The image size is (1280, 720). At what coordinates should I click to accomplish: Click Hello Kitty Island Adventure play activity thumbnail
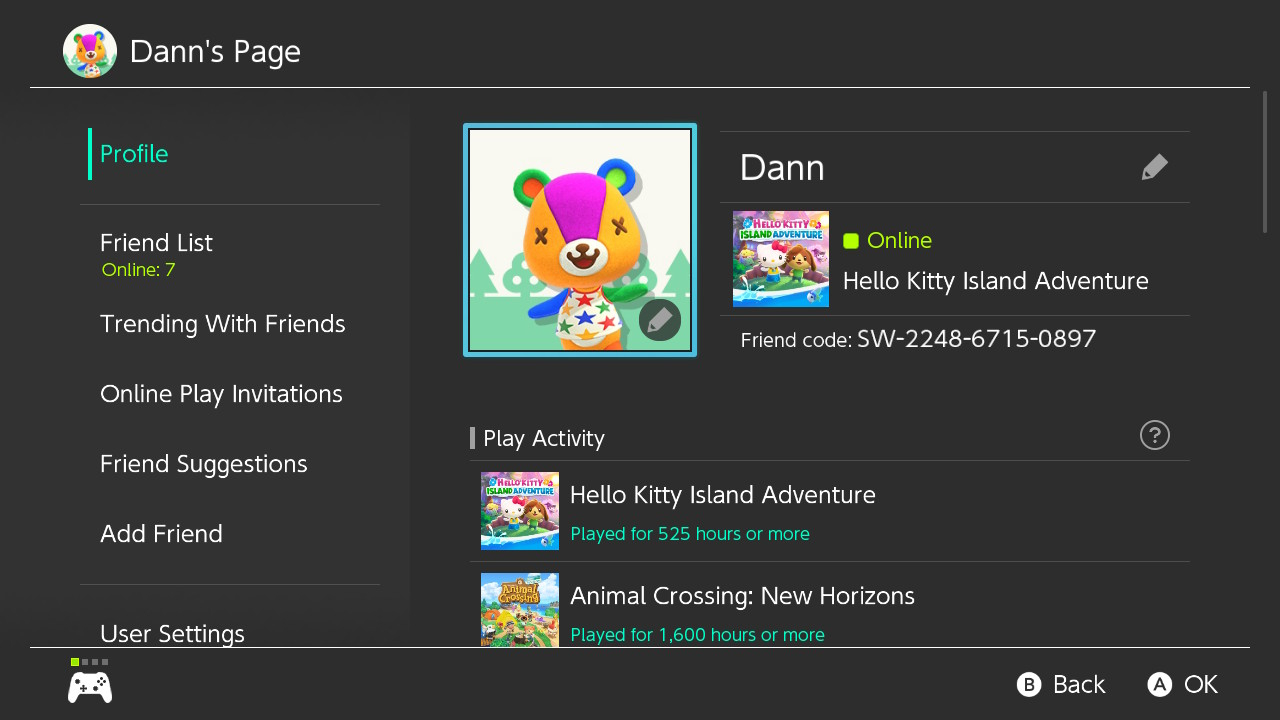520,511
